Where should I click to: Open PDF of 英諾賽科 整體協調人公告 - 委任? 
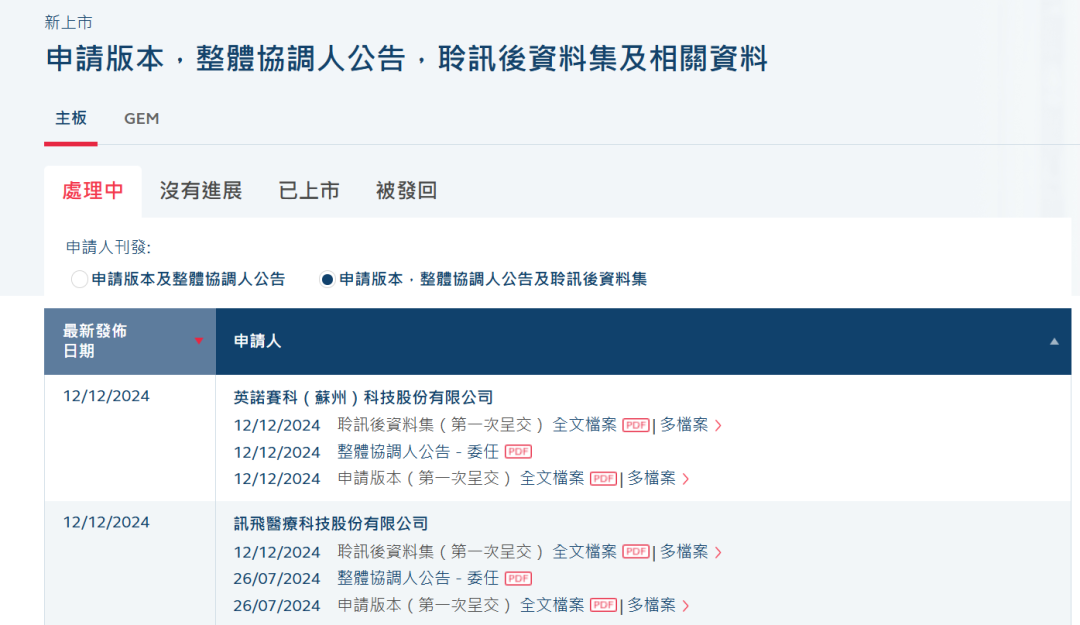click(x=518, y=451)
